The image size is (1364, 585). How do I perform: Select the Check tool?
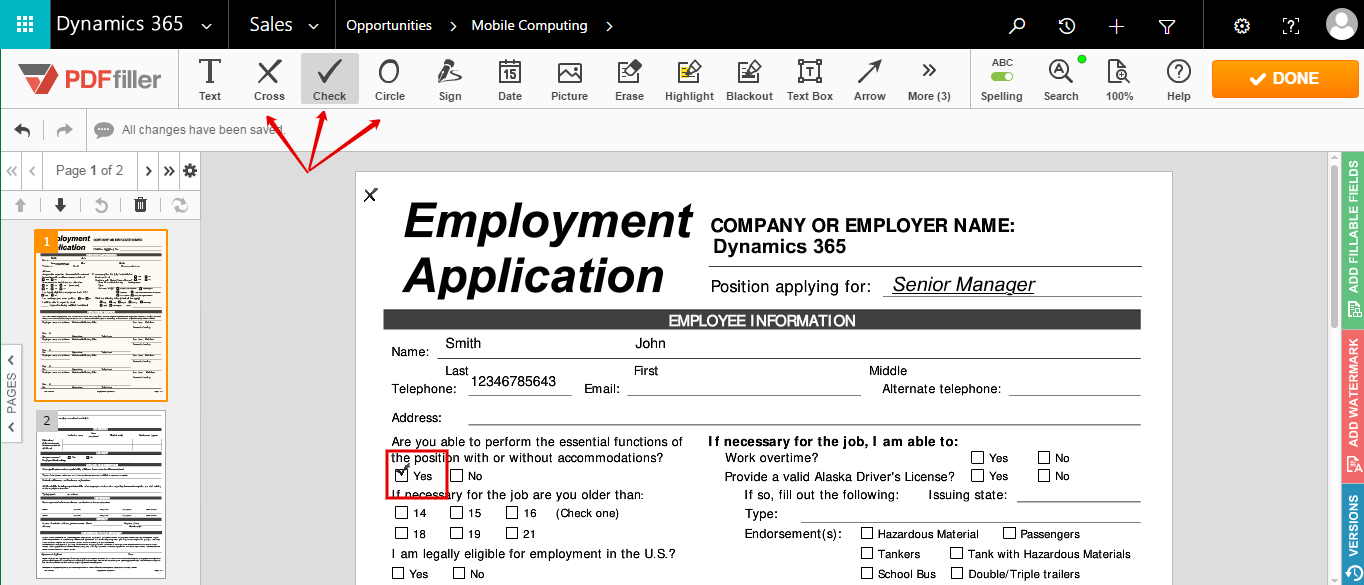[x=329, y=79]
